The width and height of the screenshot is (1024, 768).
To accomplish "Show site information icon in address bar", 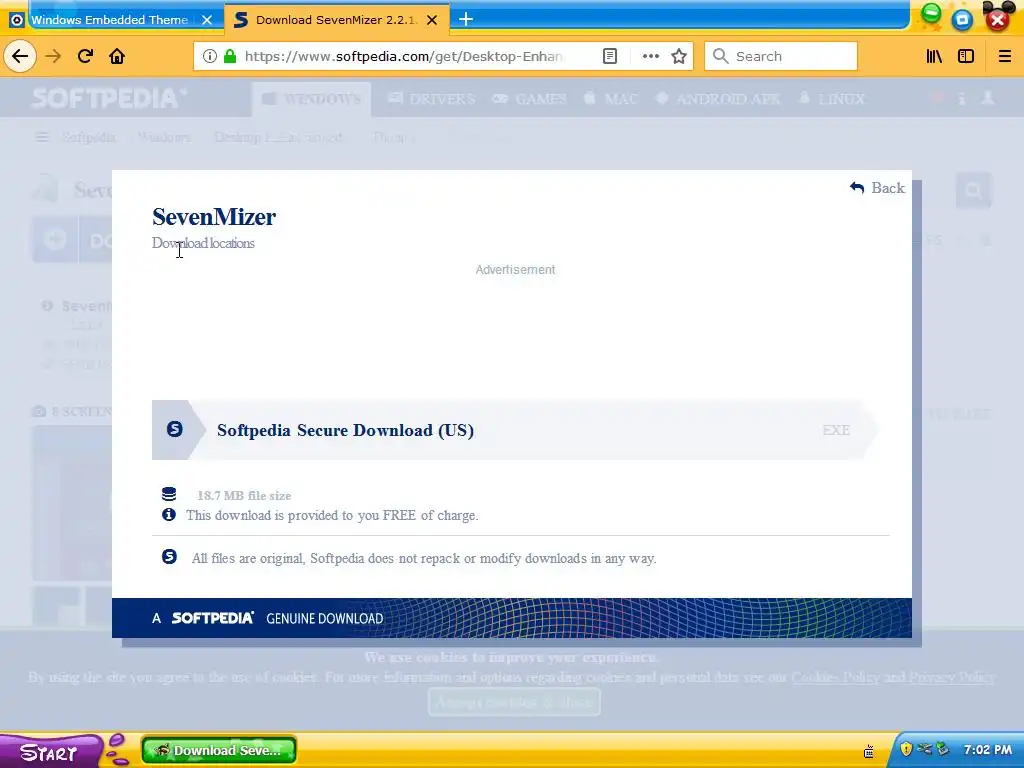I will pos(210,56).
